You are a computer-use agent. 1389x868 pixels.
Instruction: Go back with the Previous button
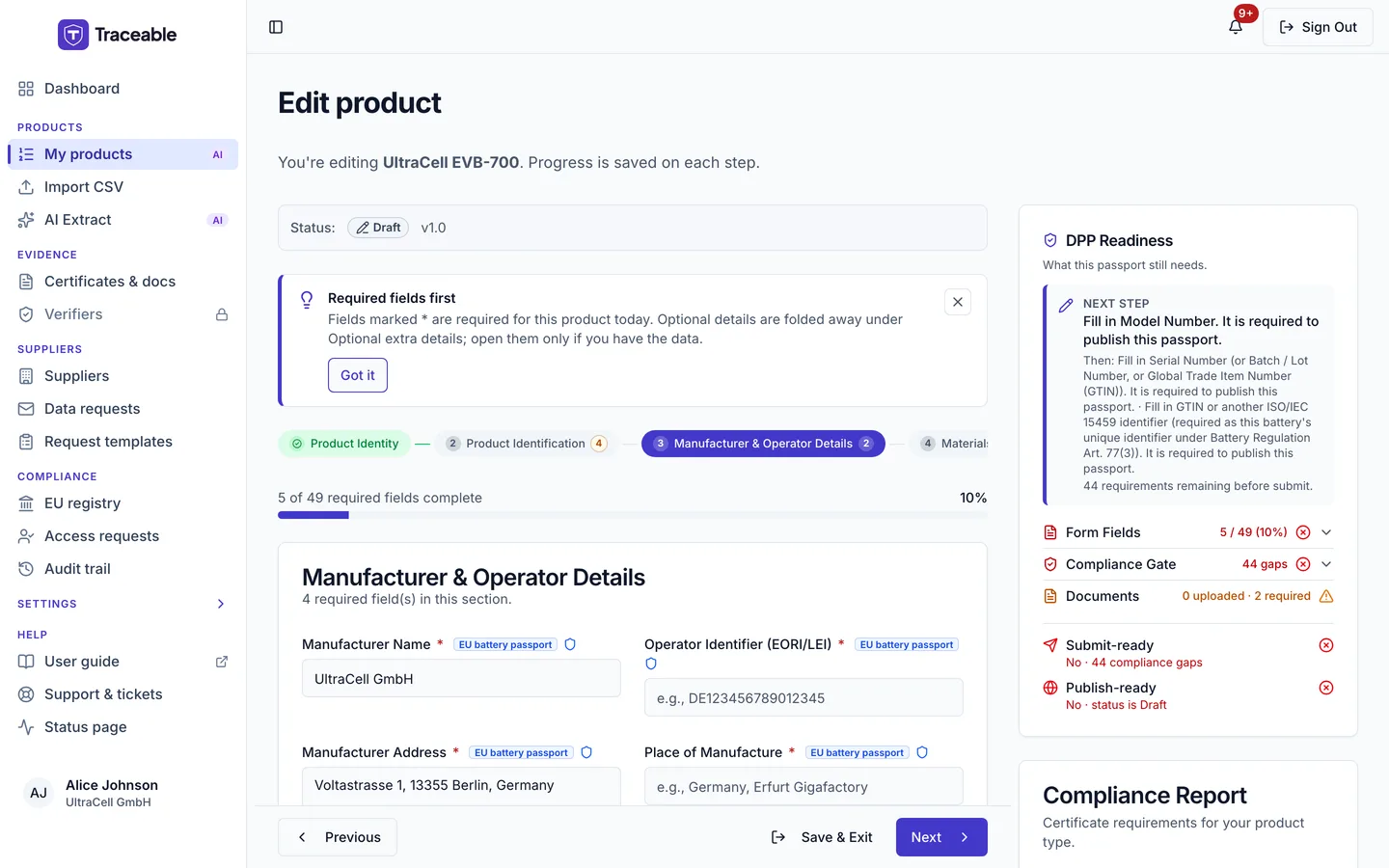click(338, 837)
